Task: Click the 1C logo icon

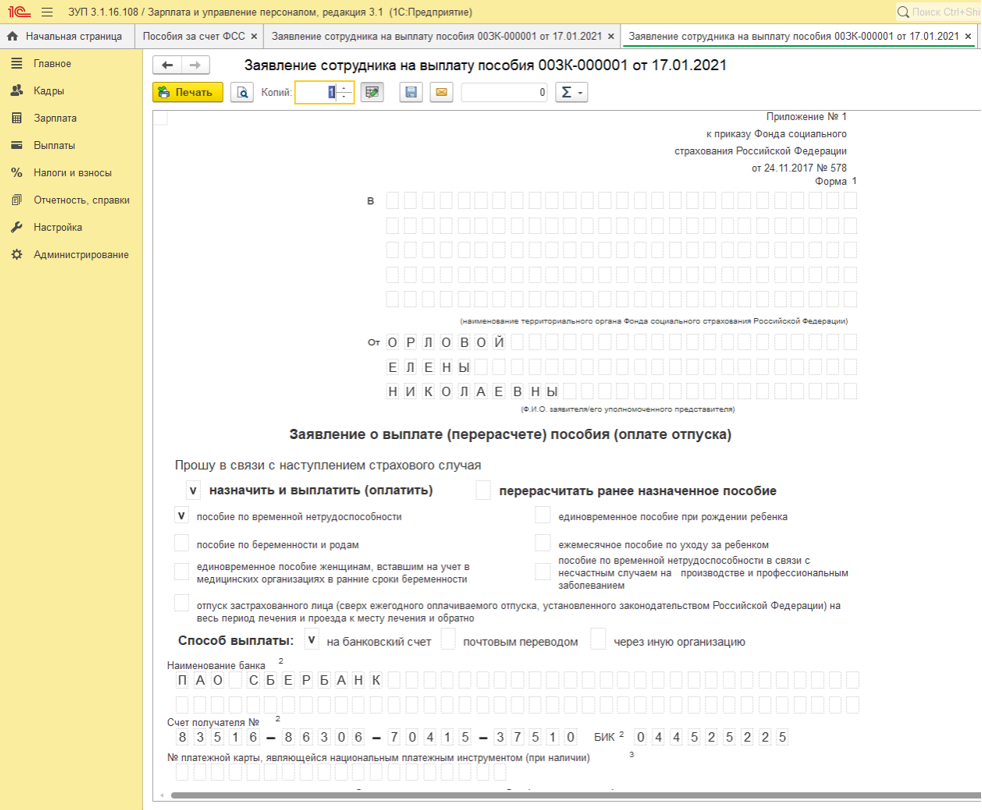Action: point(19,12)
